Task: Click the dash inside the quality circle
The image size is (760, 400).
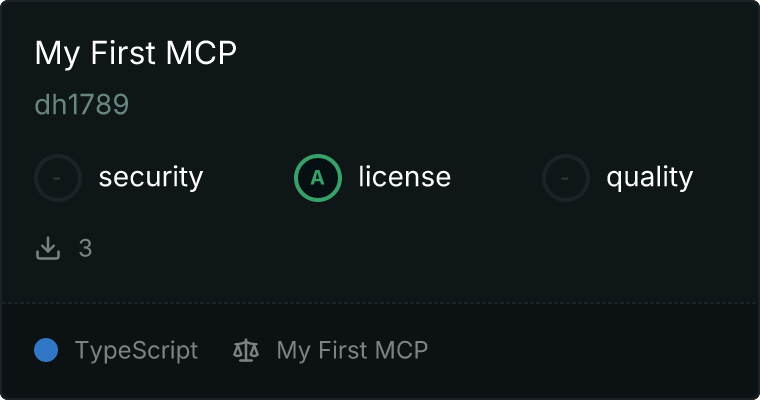Action: tap(565, 178)
